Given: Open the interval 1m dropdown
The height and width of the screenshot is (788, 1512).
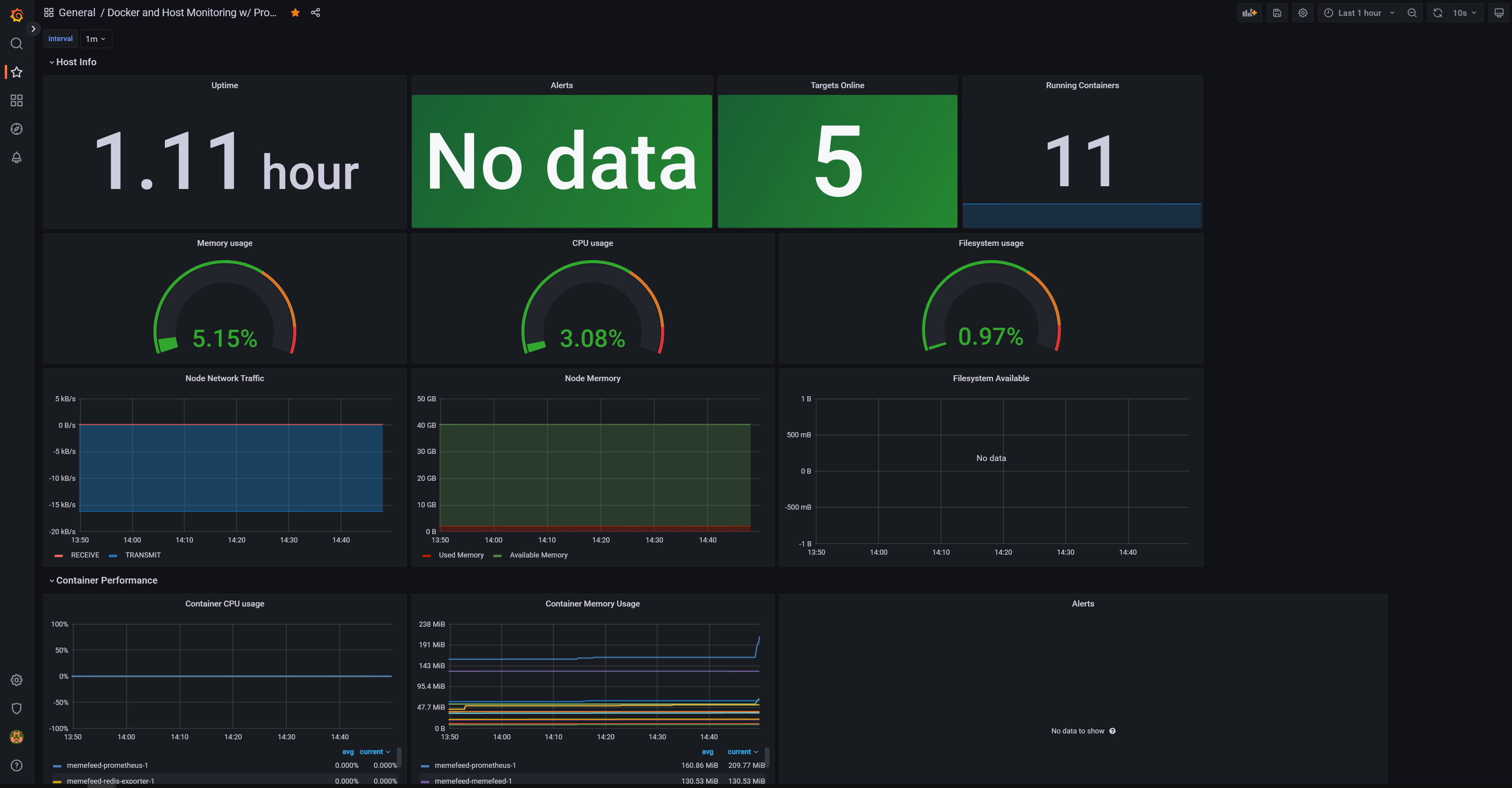Looking at the screenshot, I should (x=96, y=39).
